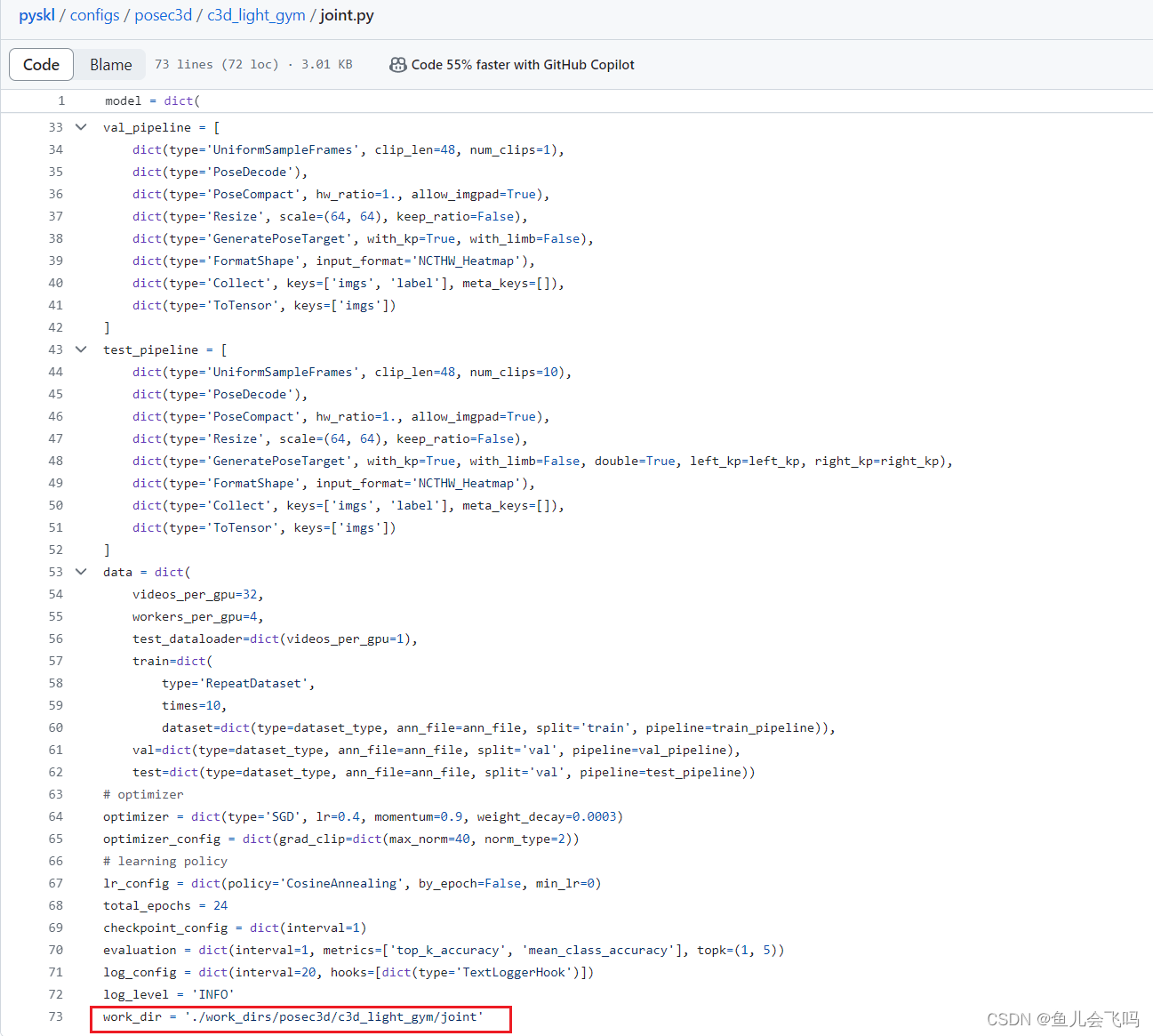Open the pyskl repository link
The image size is (1153, 1036).
coord(36,15)
